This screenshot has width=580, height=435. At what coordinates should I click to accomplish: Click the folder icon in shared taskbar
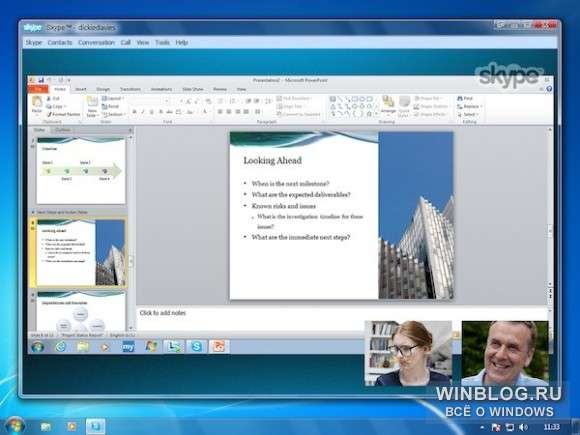[x=83, y=347]
